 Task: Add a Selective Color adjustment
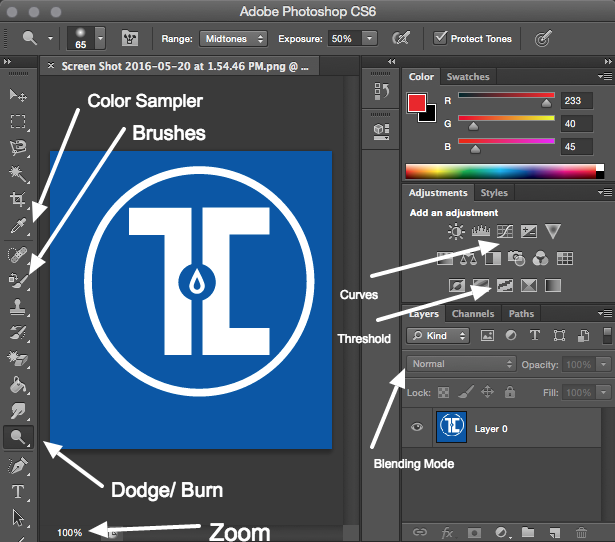[529, 286]
